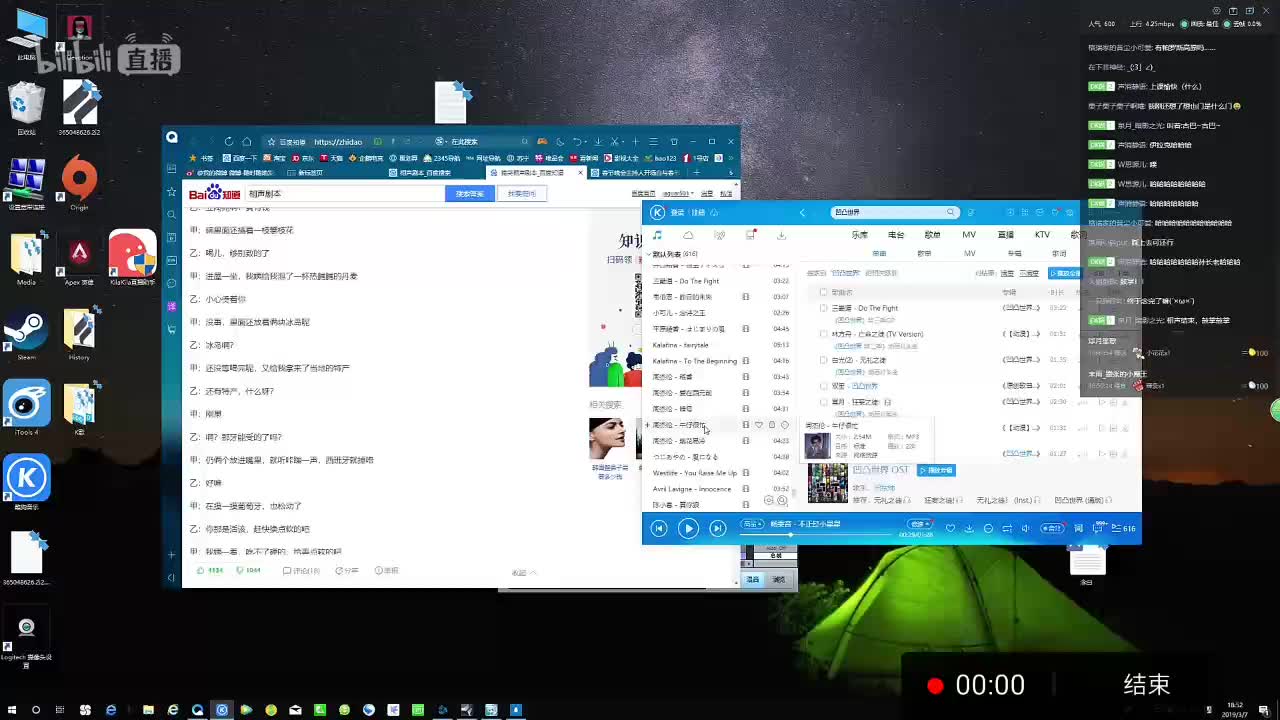Screen dimensions: 1280x720
Task: Toggle volume icon in Kugou player bar
Action: [x=1026, y=528]
